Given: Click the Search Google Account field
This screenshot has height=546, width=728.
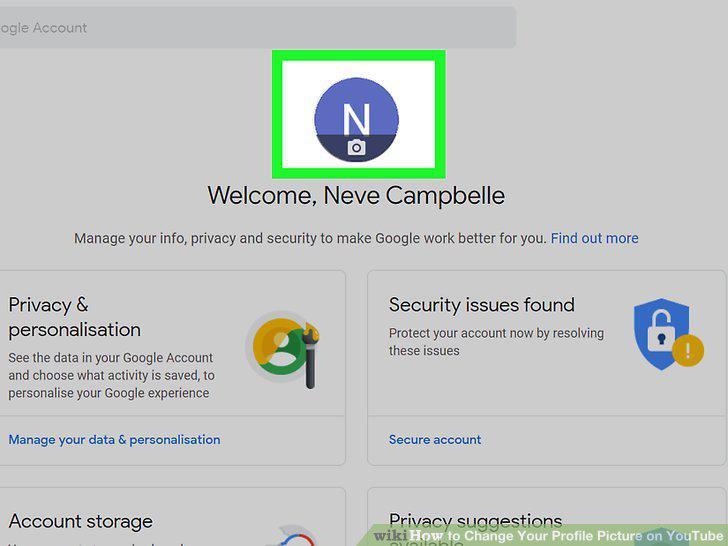Looking at the screenshot, I should click(x=257, y=28).
